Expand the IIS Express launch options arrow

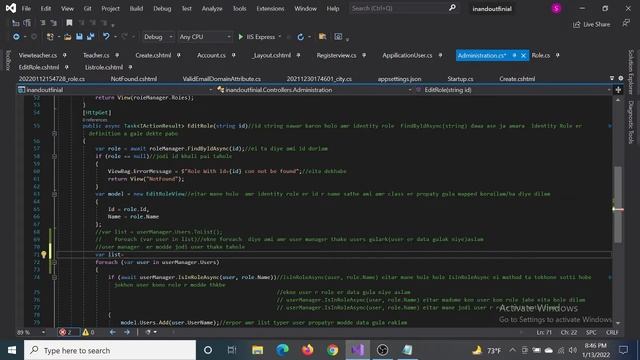click(x=280, y=37)
